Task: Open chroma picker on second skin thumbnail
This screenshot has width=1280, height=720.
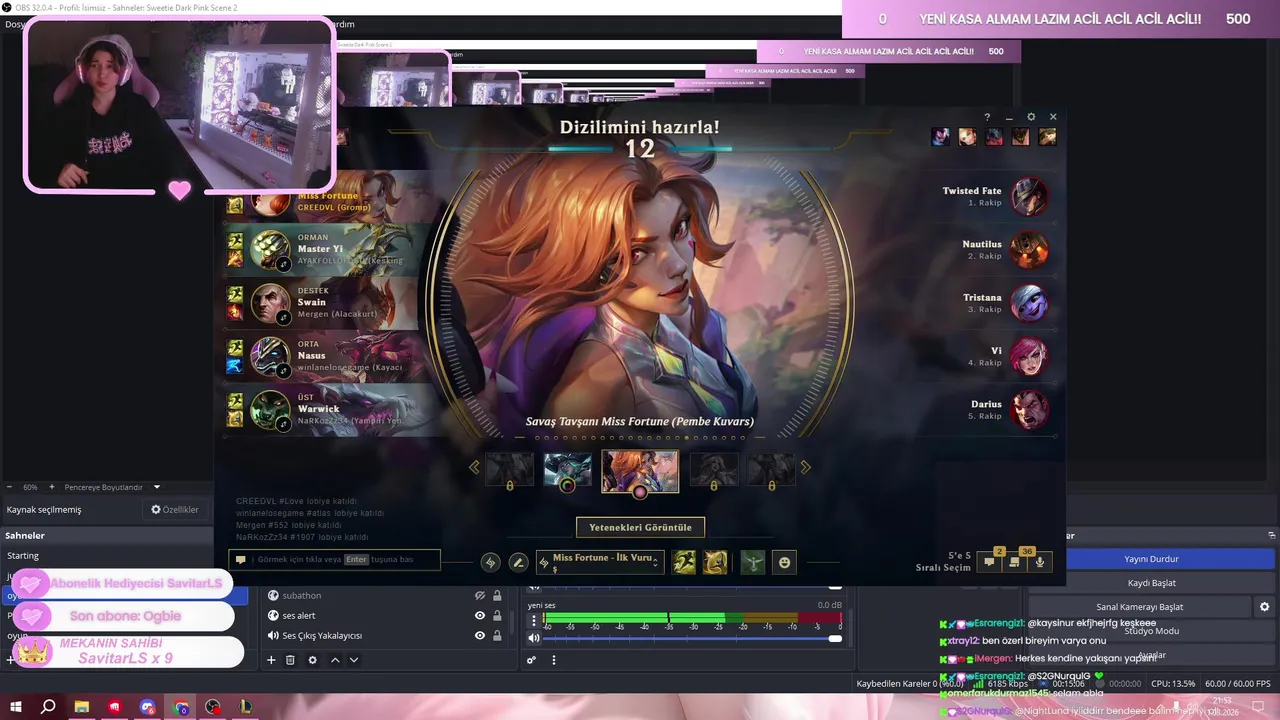Action: coord(567,486)
